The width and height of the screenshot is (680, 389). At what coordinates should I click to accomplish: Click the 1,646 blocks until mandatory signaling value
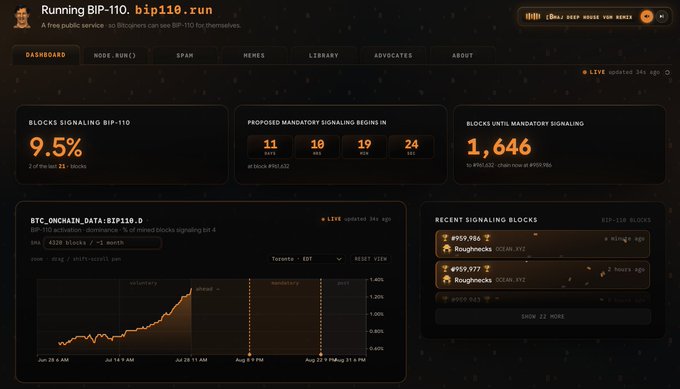tap(499, 147)
